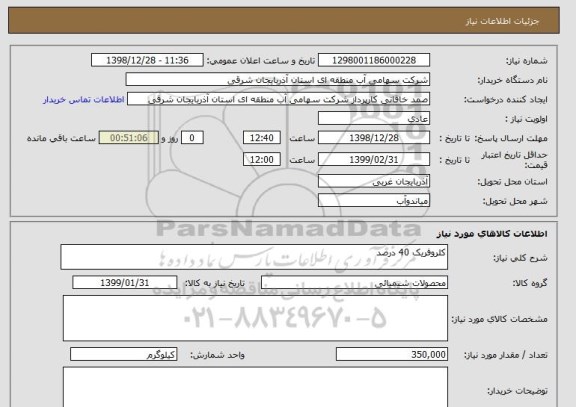
Task: Click the گروه کالا field محصولات شیمیایی
Action: [x=354, y=282]
